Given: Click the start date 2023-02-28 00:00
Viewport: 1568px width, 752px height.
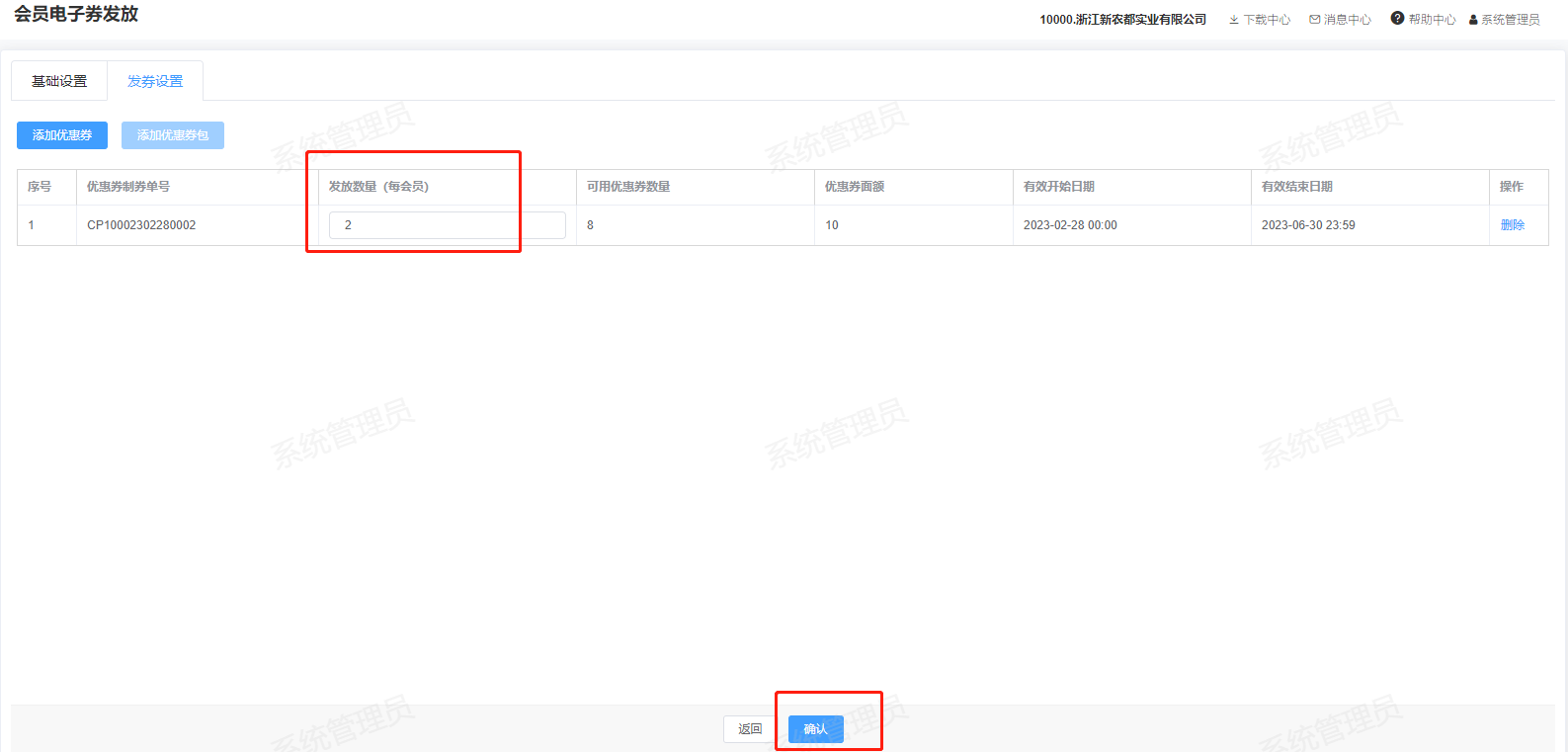Looking at the screenshot, I should tap(1070, 225).
